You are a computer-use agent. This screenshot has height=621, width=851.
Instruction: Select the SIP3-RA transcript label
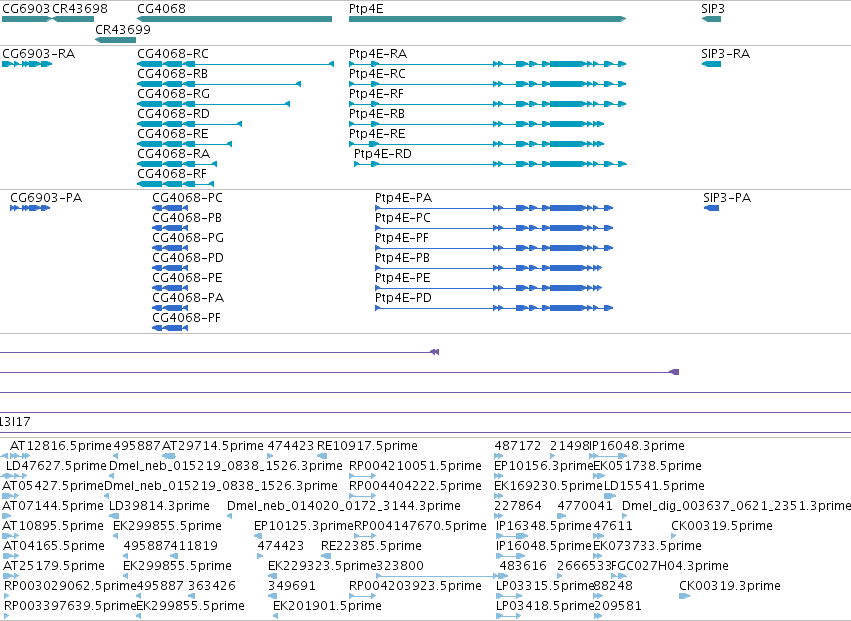coord(725,54)
